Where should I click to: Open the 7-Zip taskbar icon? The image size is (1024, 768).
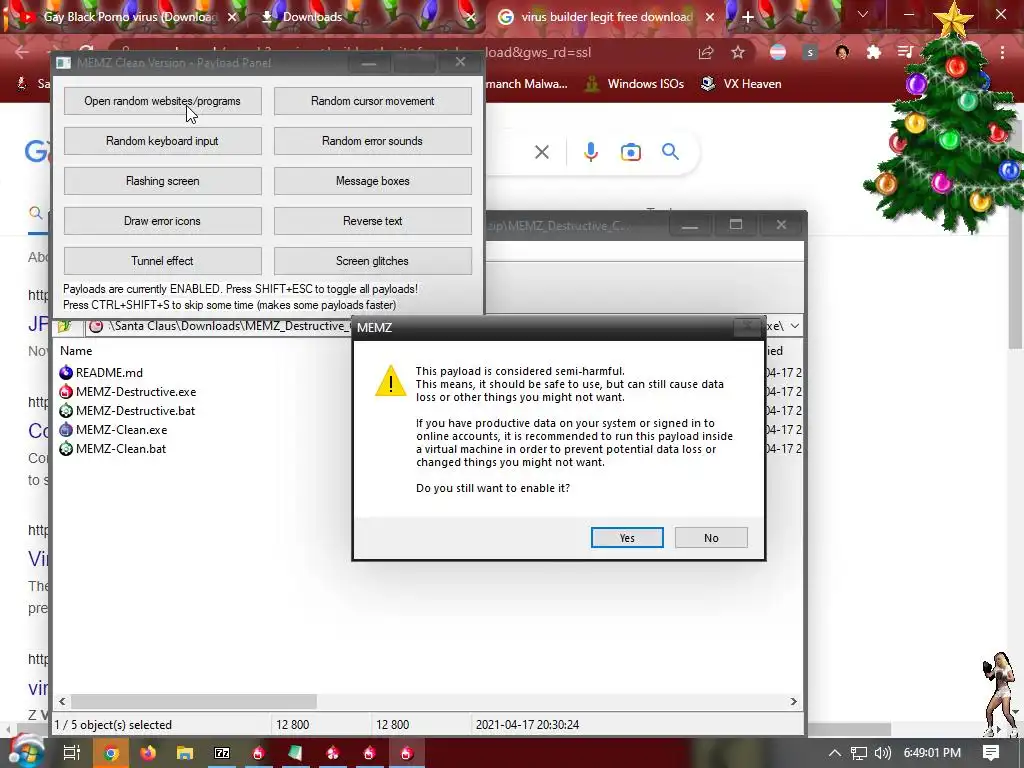point(222,753)
